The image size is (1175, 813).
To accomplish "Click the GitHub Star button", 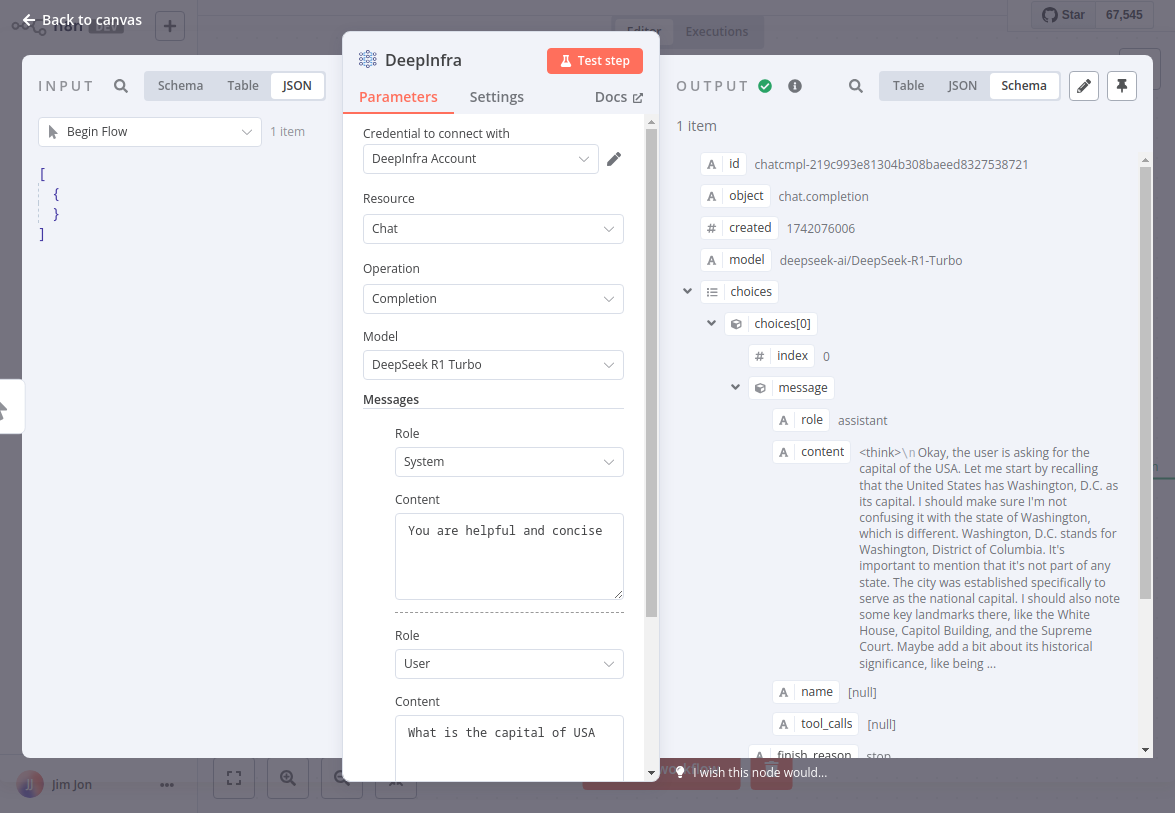I will click(x=1063, y=15).
